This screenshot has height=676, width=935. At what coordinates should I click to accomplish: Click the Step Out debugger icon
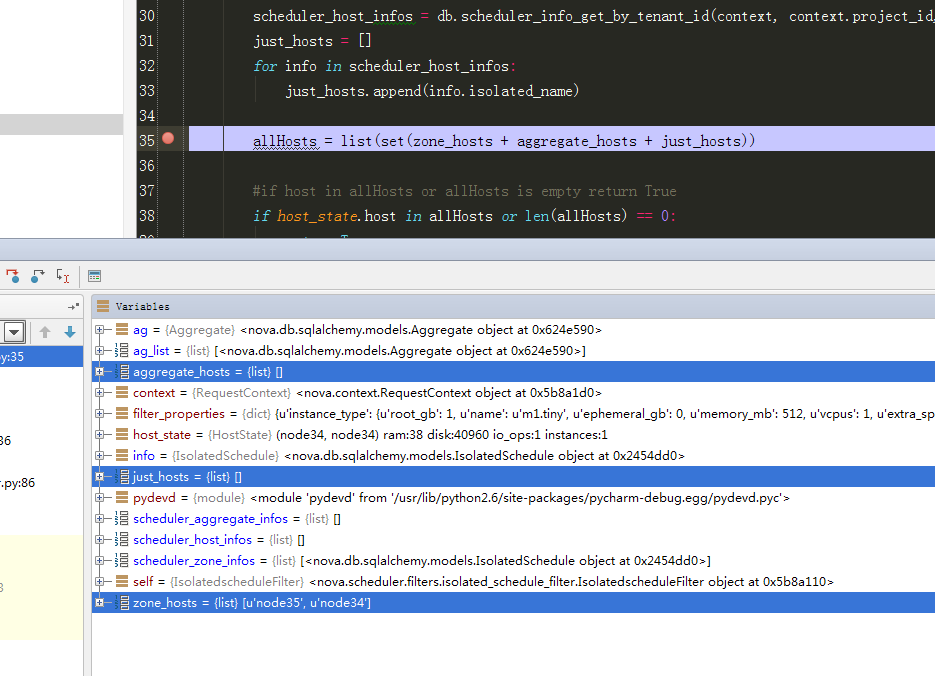[38, 276]
